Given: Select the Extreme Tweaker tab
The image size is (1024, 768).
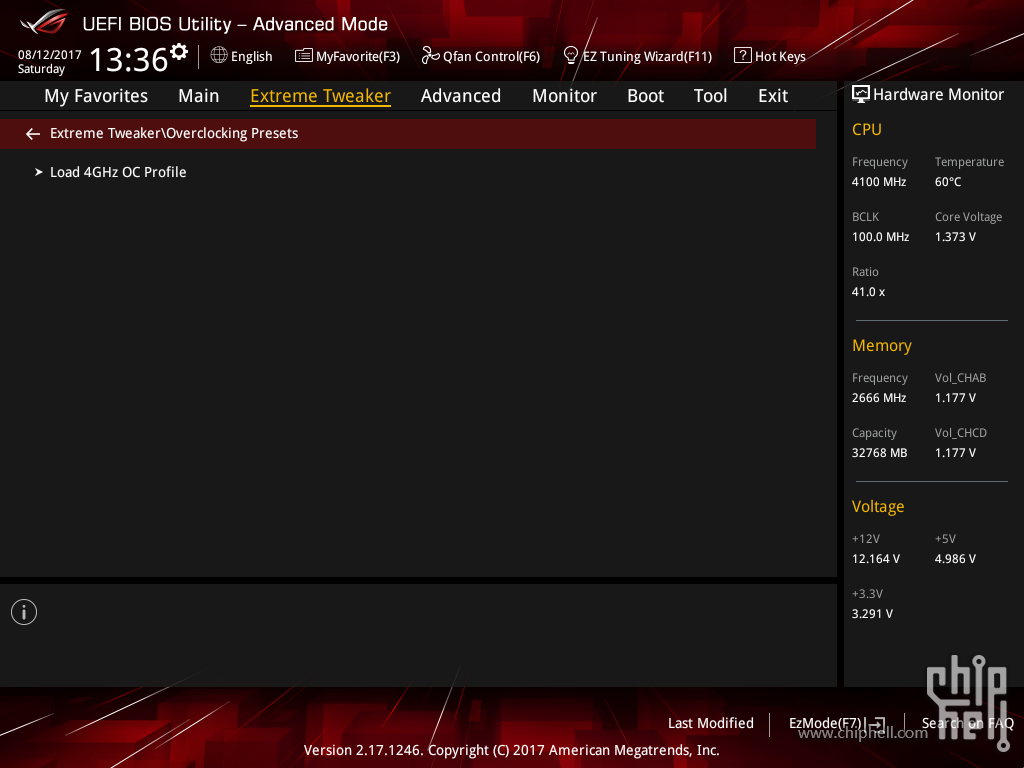Looking at the screenshot, I should point(321,96).
